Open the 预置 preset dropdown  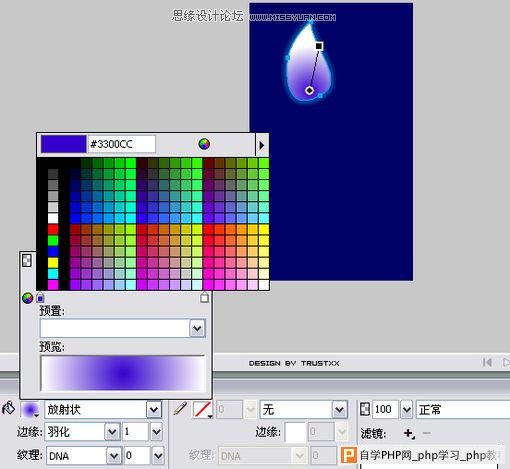coord(197,328)
